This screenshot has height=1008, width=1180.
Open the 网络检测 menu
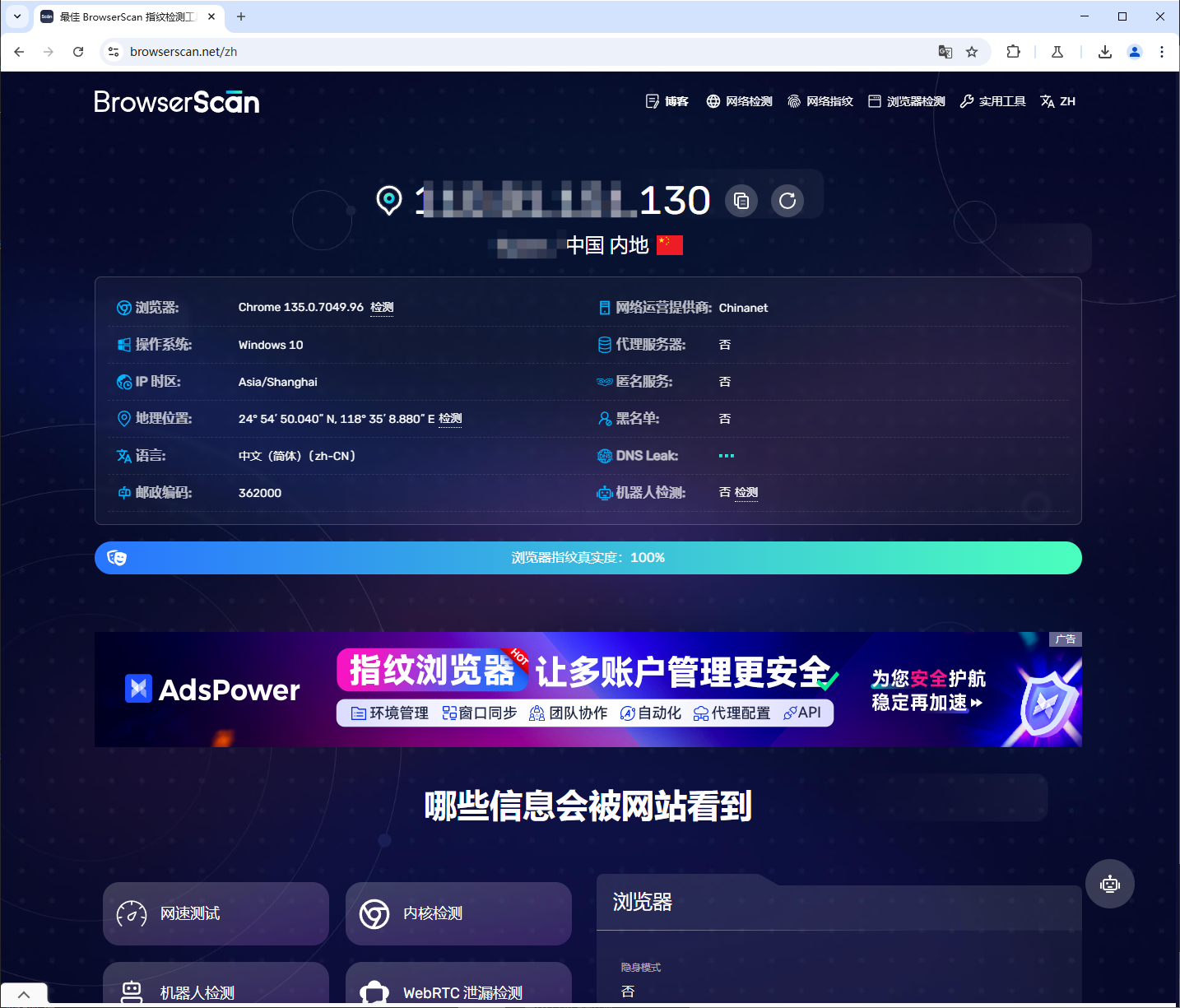(x=739, y=101)
